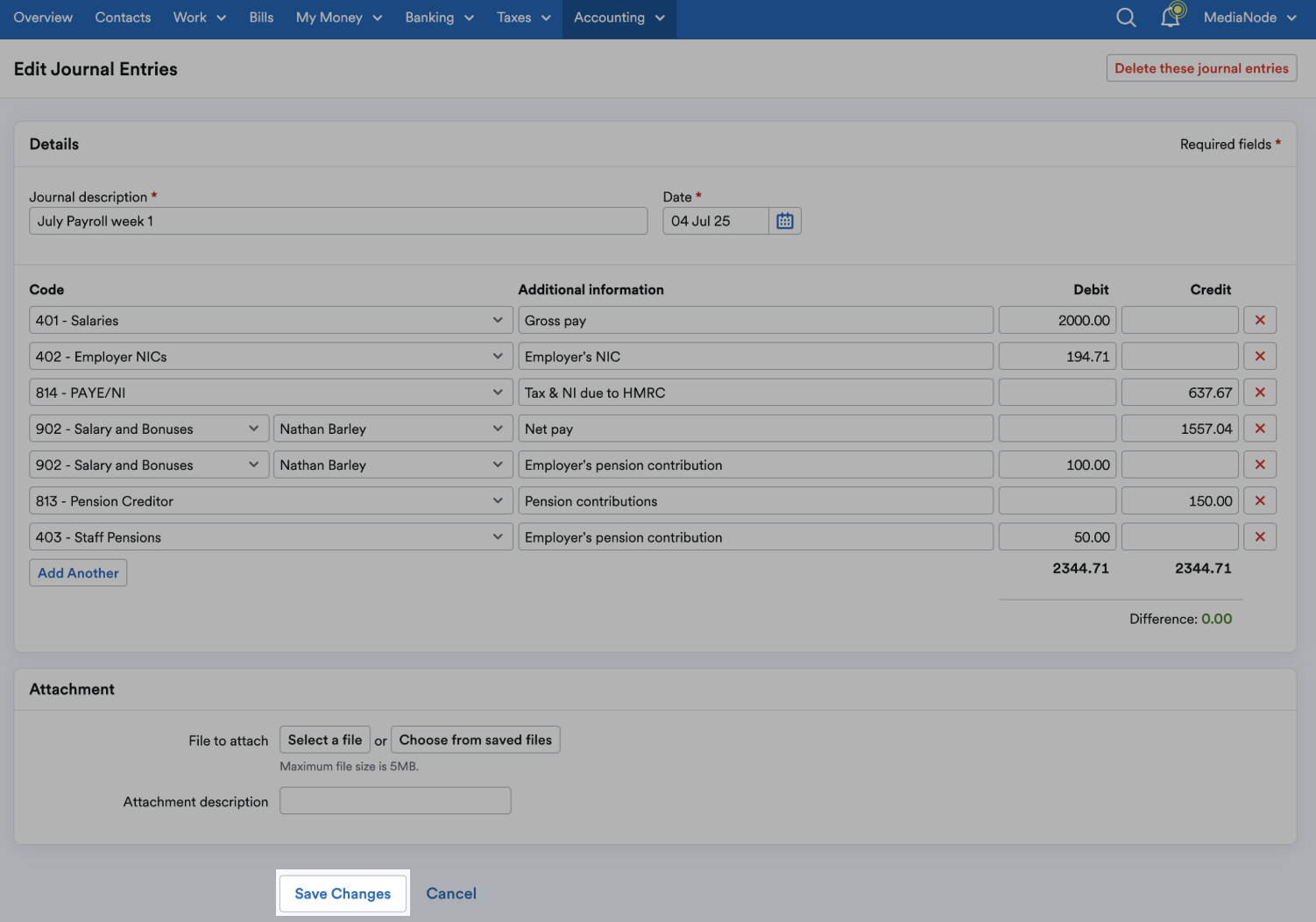Image resolution: width=1316 pixels, height=922 pixels.
Task: Open the Accounting menu
Action: pos(619,18)
